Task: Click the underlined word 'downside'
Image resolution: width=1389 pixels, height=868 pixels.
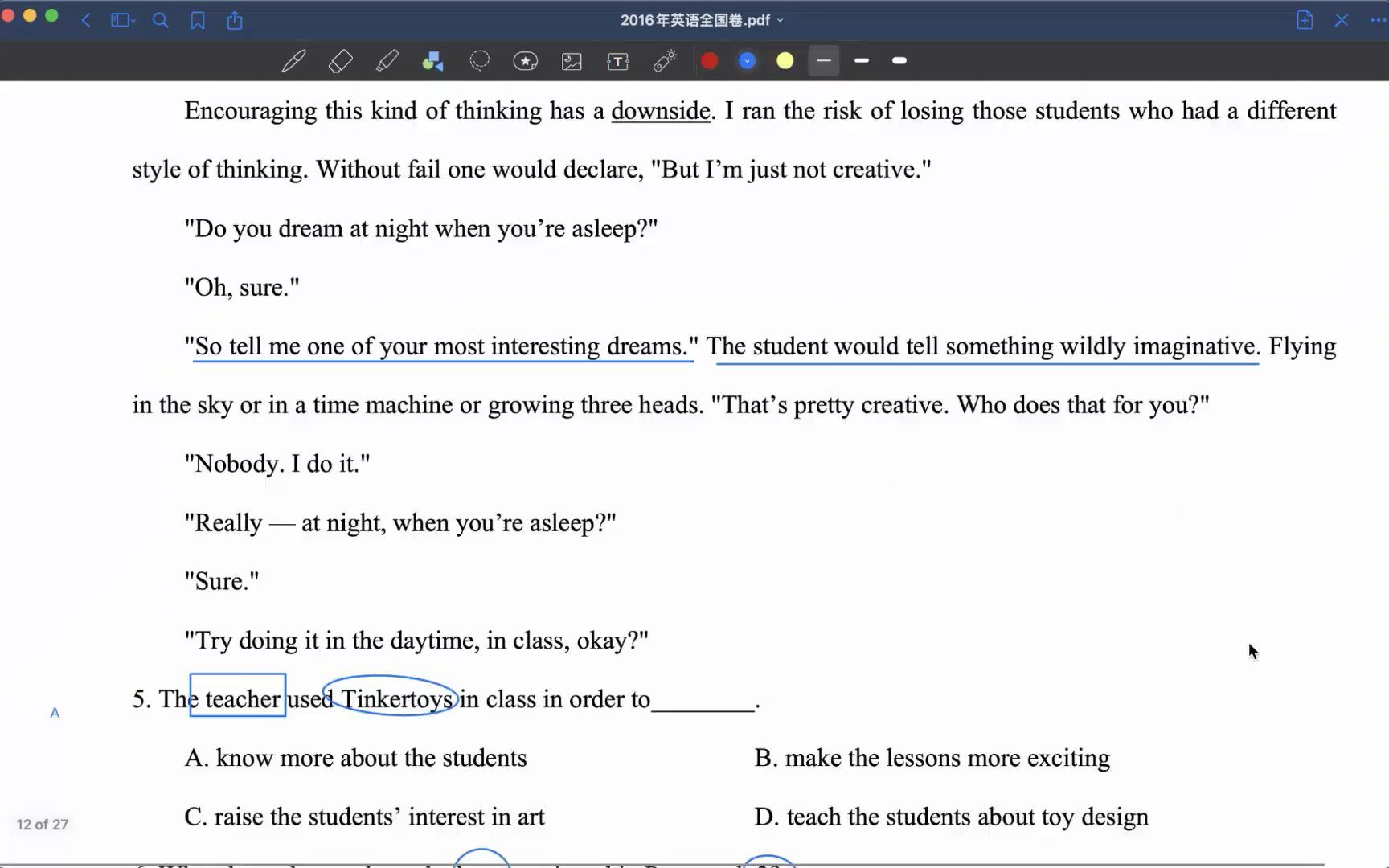Action: (x=661, y=111)
